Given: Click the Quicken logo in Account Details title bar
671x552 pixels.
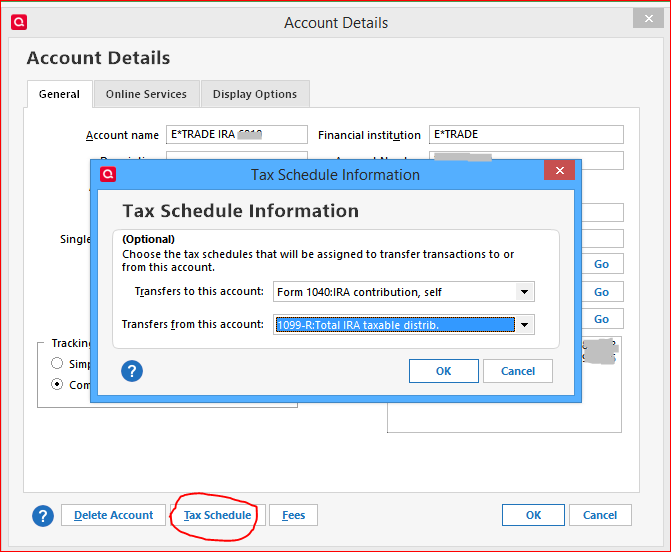Looking at the screenshot, I should click(19, 22).
